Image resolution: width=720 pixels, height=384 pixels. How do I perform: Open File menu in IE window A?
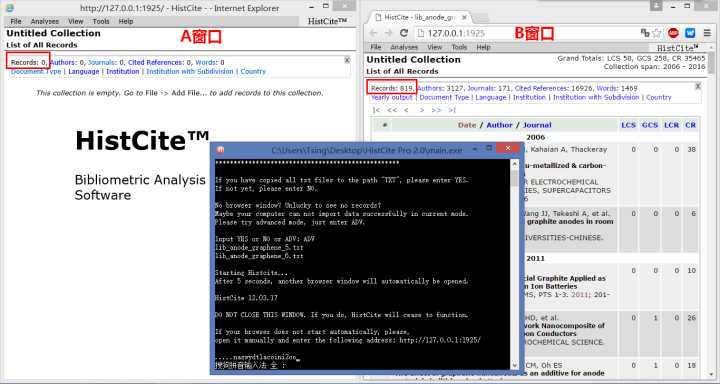pyautogui.click(x=16, y=22)
